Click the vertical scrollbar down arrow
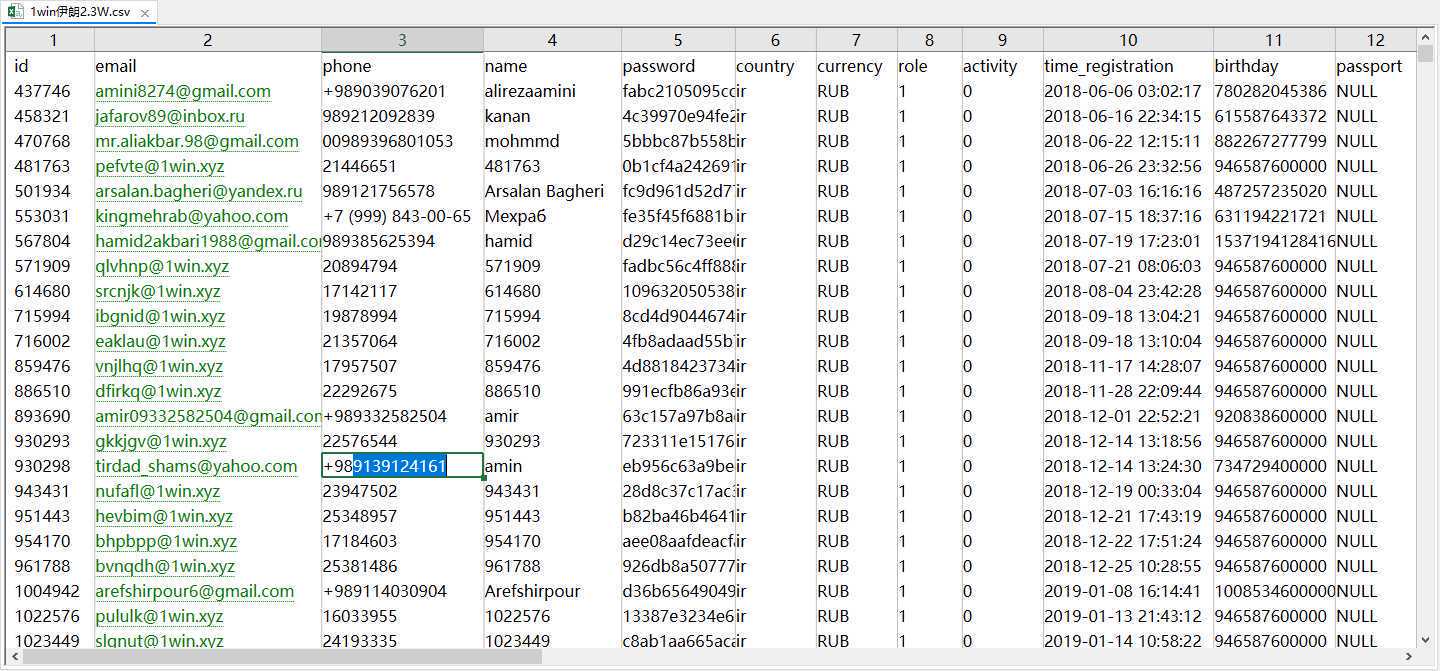This screenshot has height=671, width=1440. click(1425, 639)
